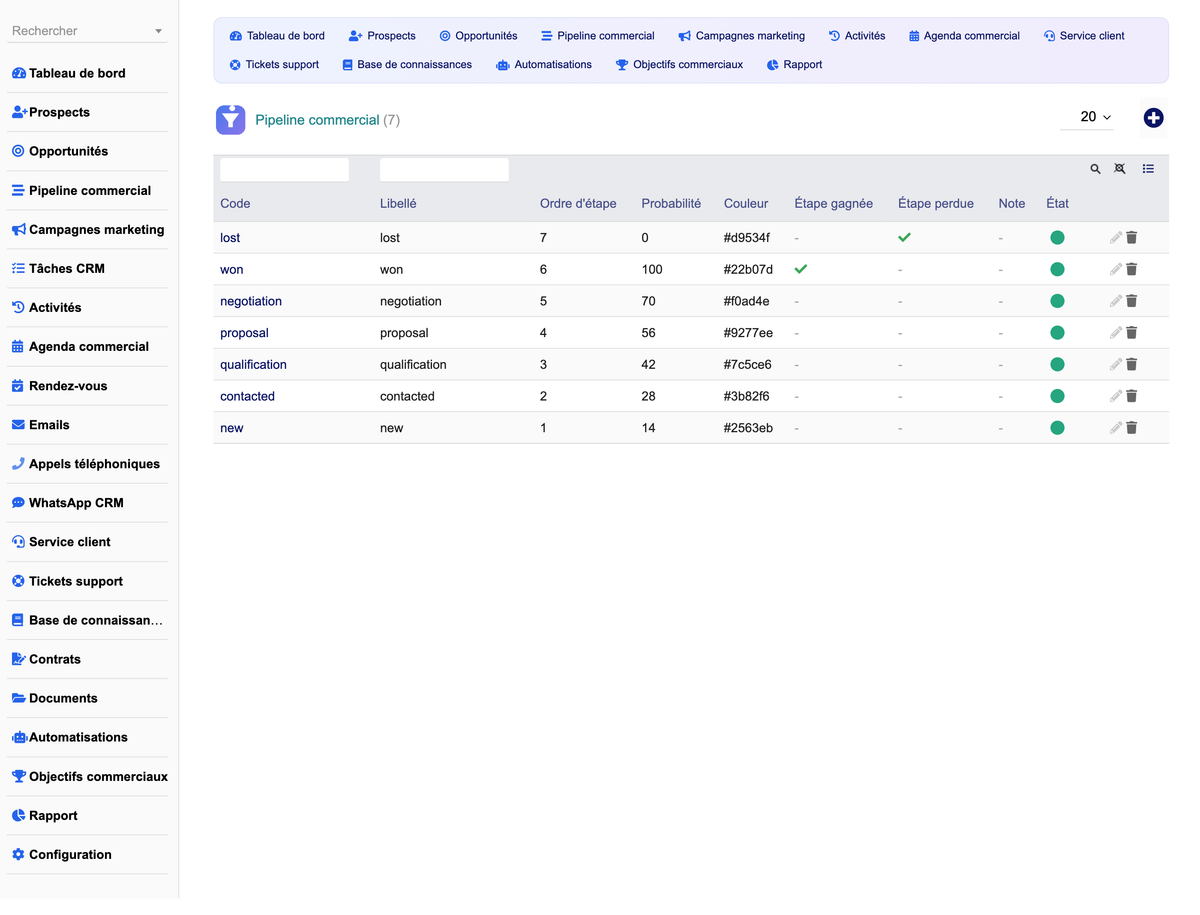
Task: Click the Étape perdue checkmark for lost
Action: pyautogui.click(x=905, y=238)
